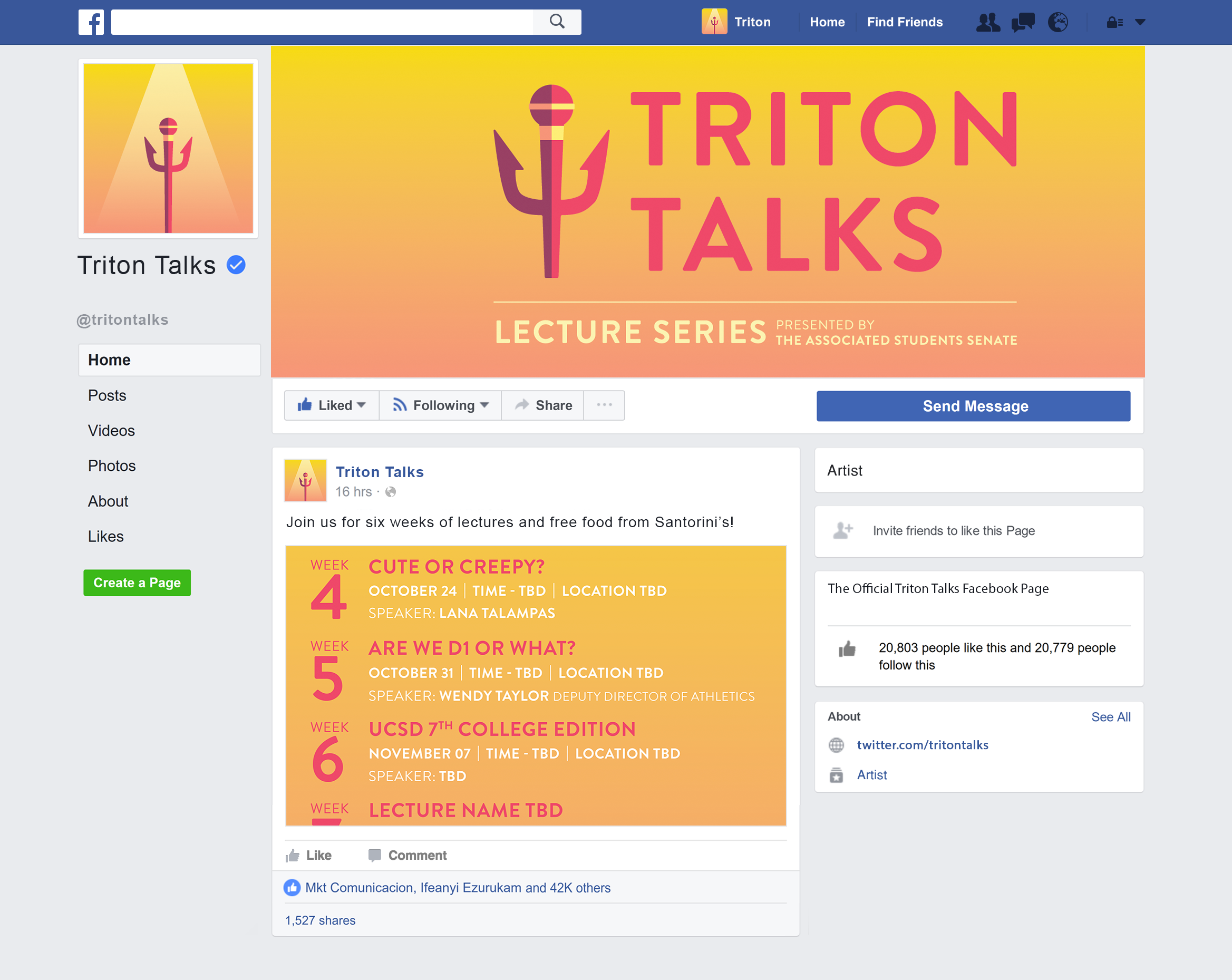Image resolution: width=1232 pixels, height=980 pixels.
Task: Open the Triton Talks cover photo
Action: coord(707,211)
